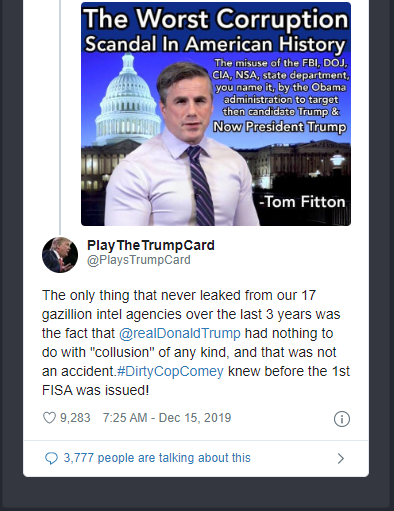The image size is (394, 511).
Task: Click the 9,283 likes count
Action: [75, 418]
